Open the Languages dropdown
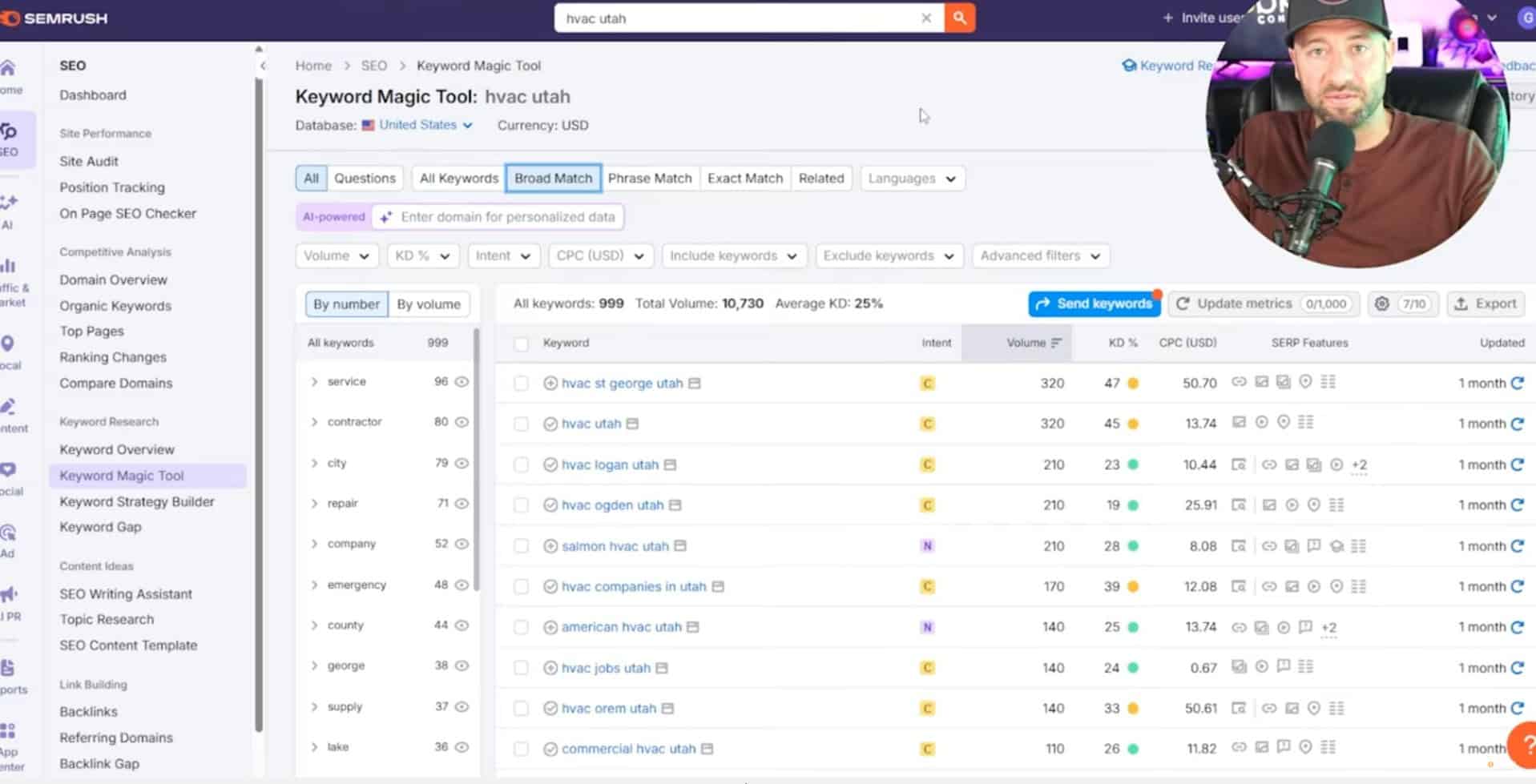 coord(911,178)
